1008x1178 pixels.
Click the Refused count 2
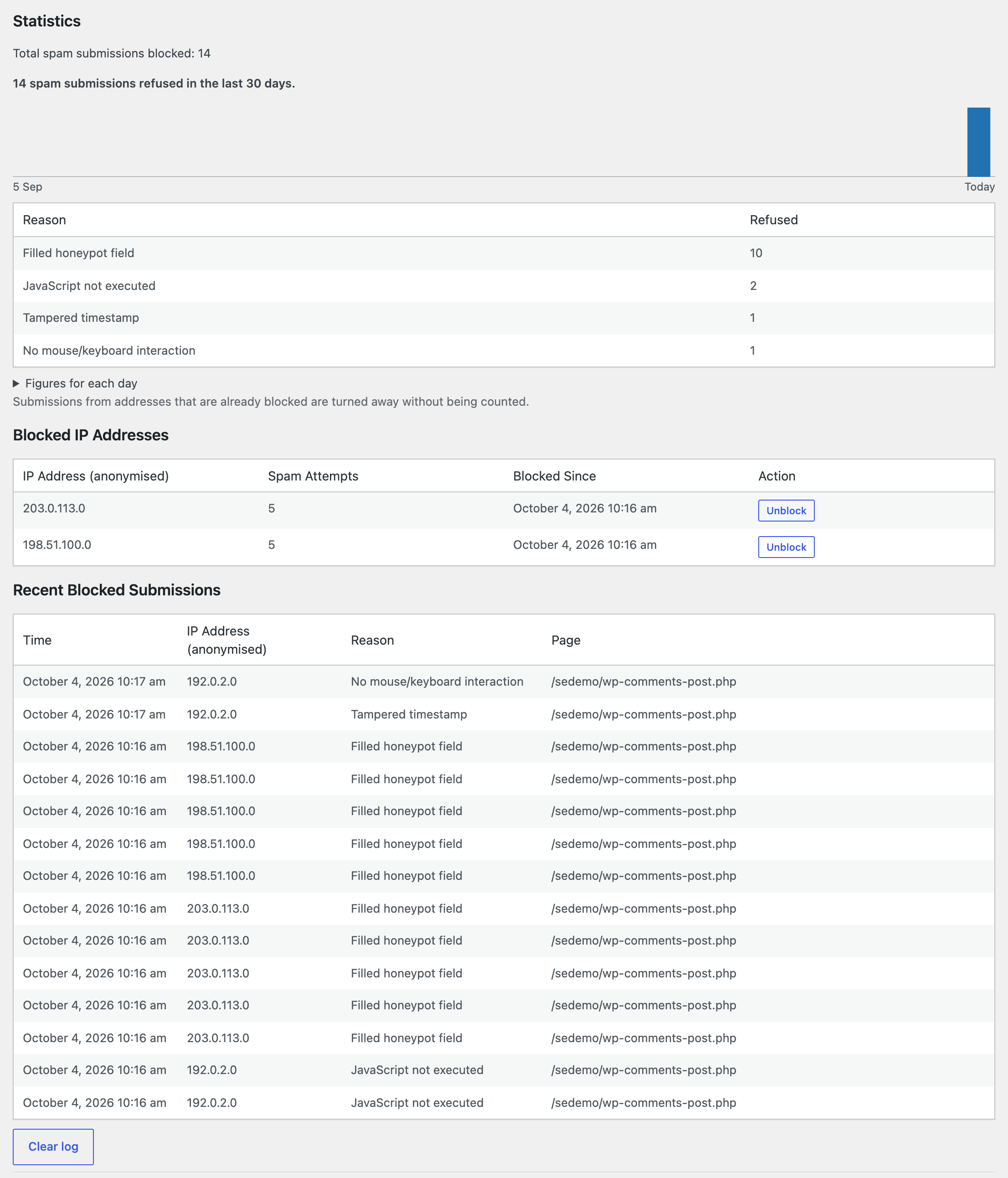(x=753, y=286)
